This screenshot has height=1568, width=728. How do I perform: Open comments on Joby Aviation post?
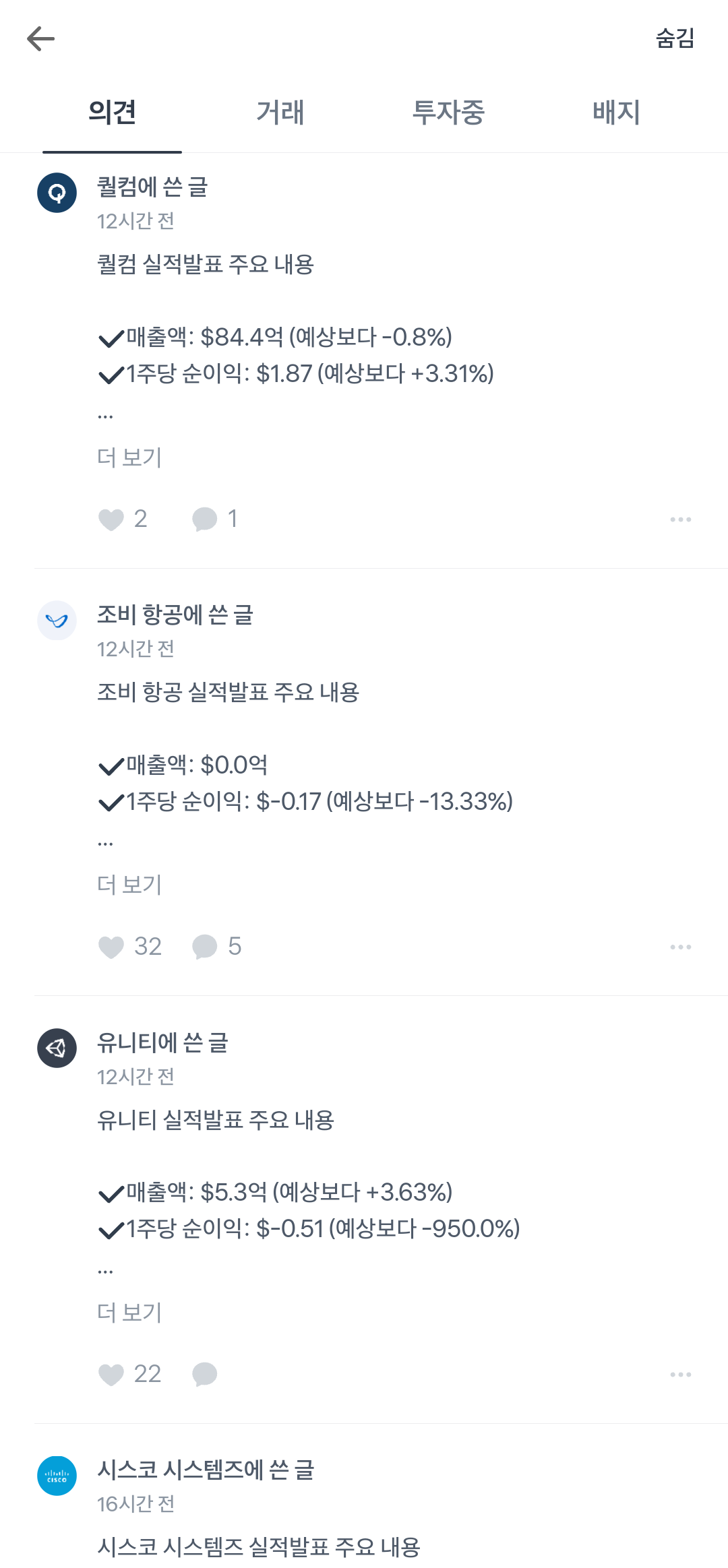coord(205,947)
